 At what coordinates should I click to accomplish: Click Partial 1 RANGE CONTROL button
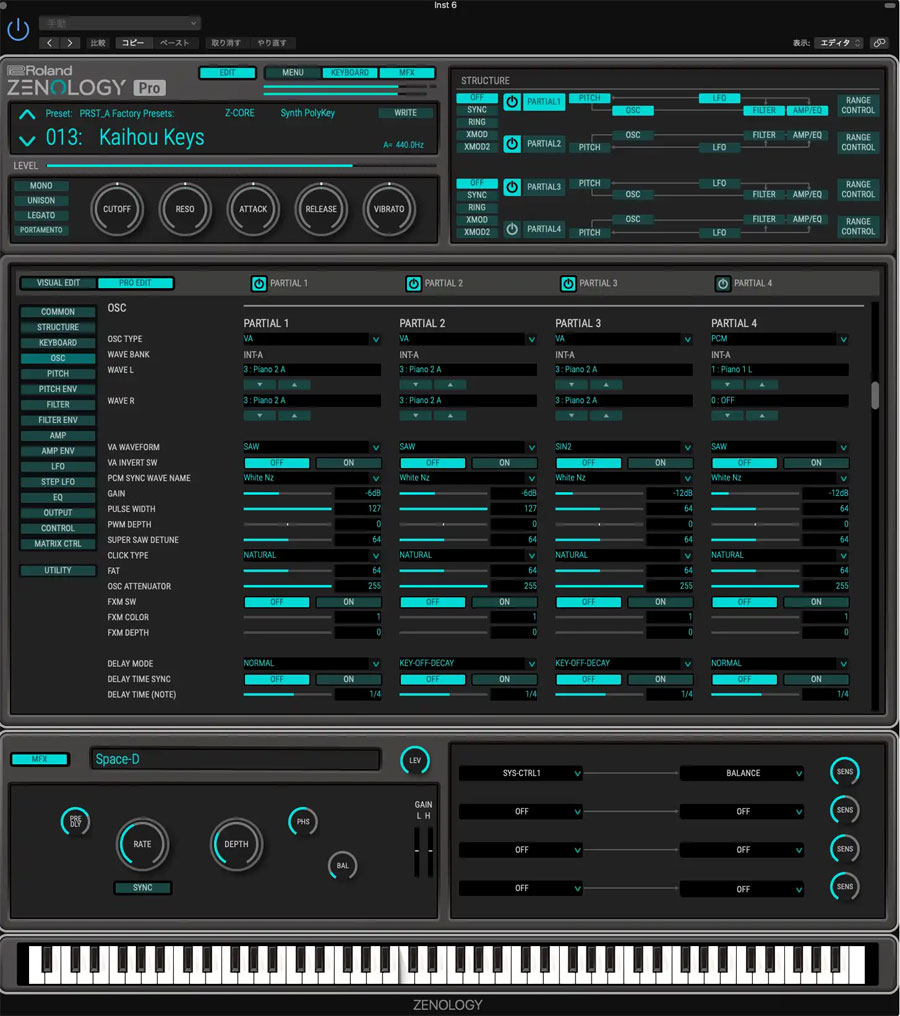pos(858,106)
